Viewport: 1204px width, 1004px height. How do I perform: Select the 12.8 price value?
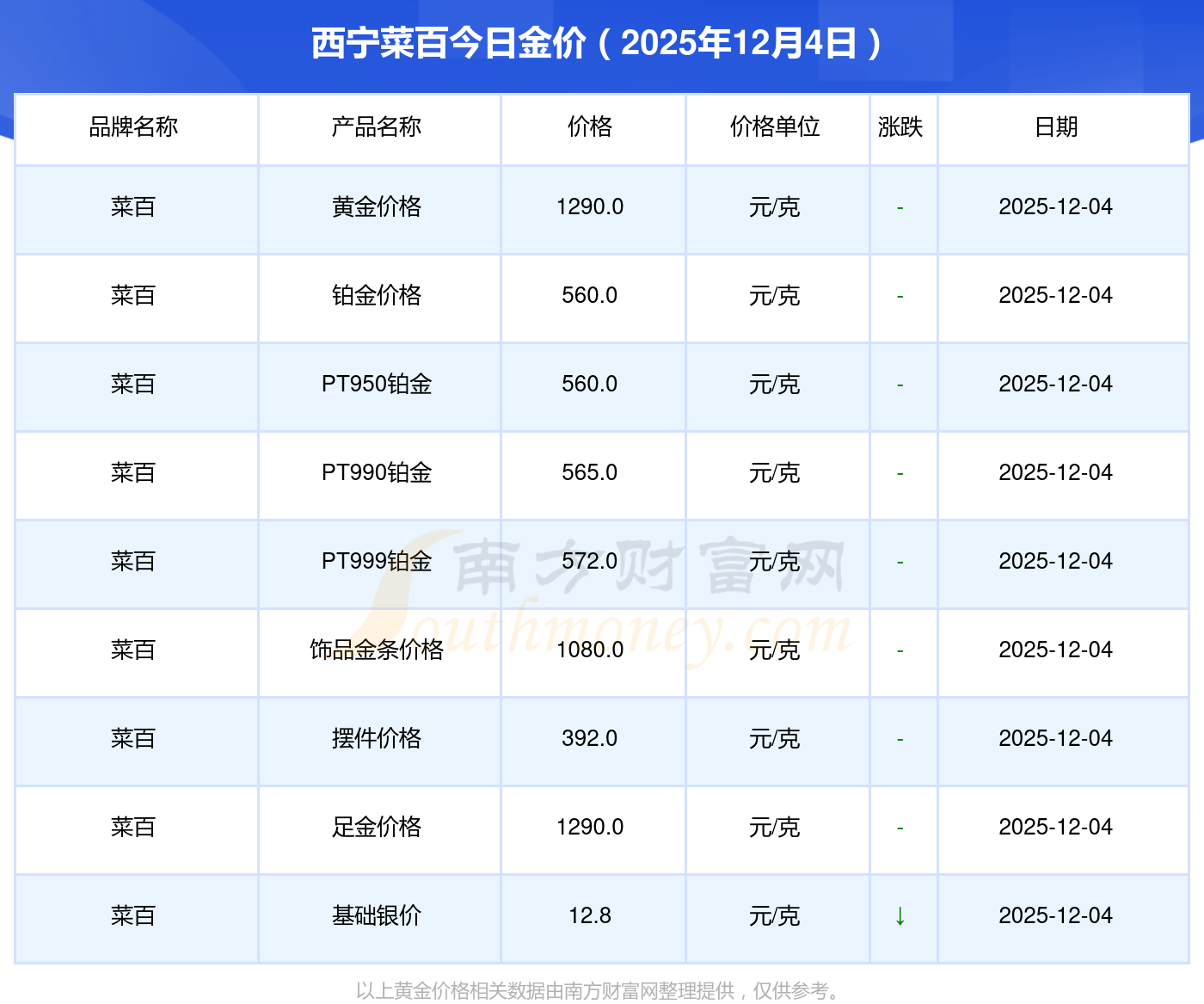coord(590,916)
